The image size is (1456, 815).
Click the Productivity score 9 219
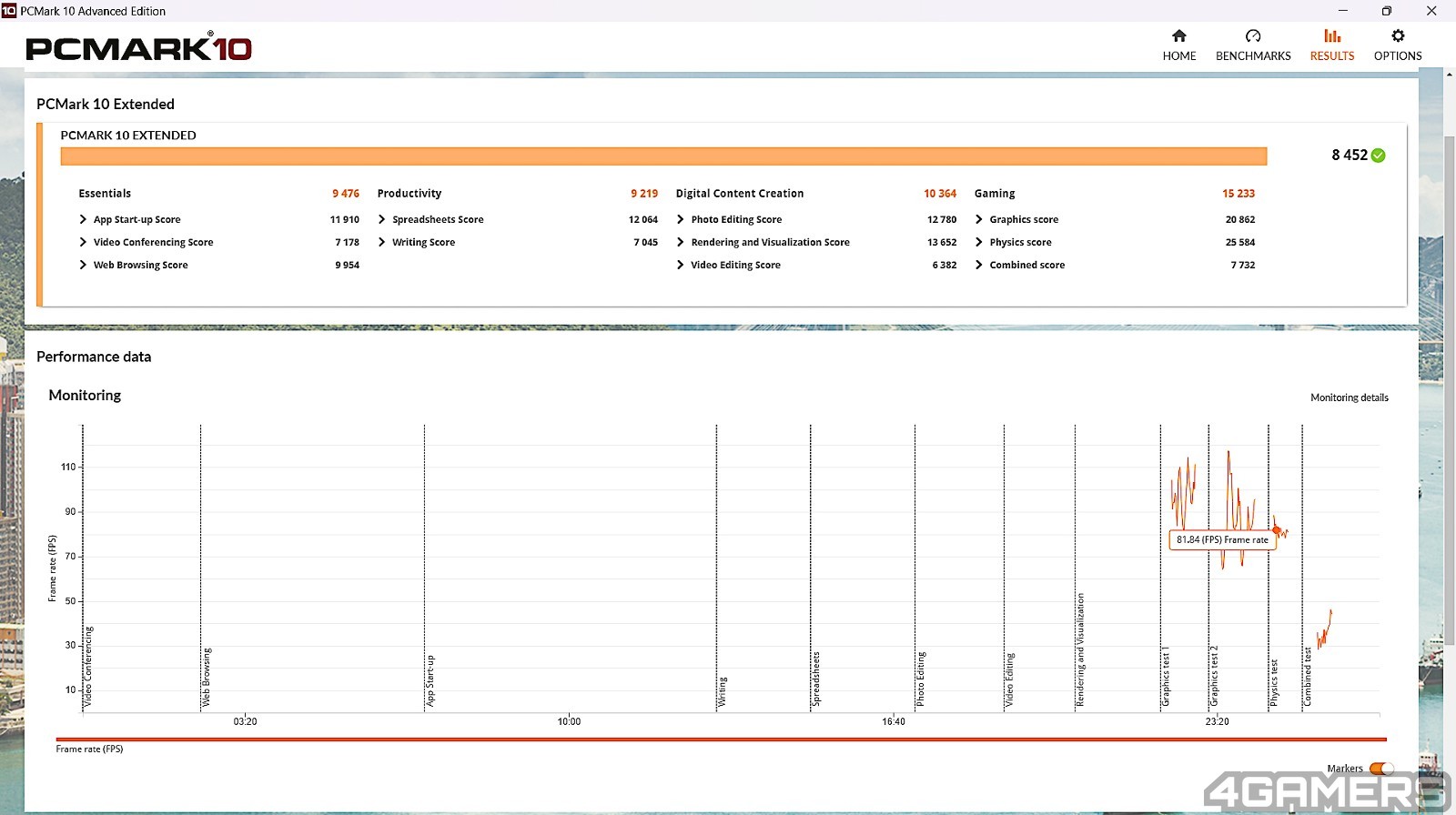pyautogui.click(x=644, y=194)
